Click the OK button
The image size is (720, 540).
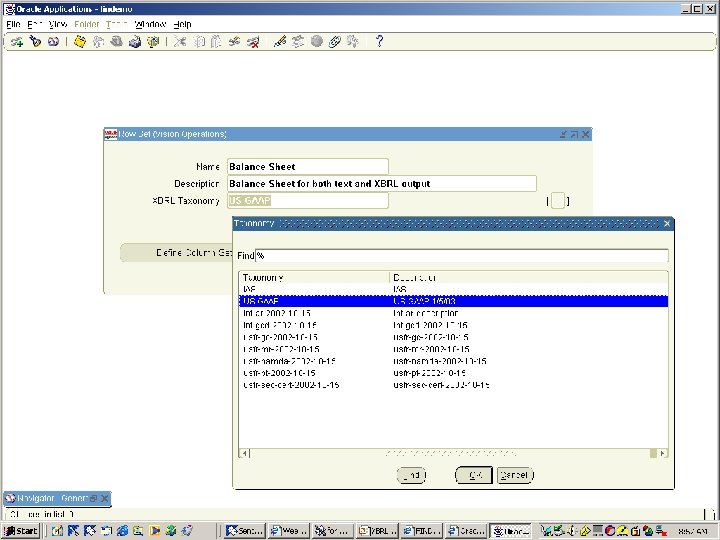tap(474, 475)
